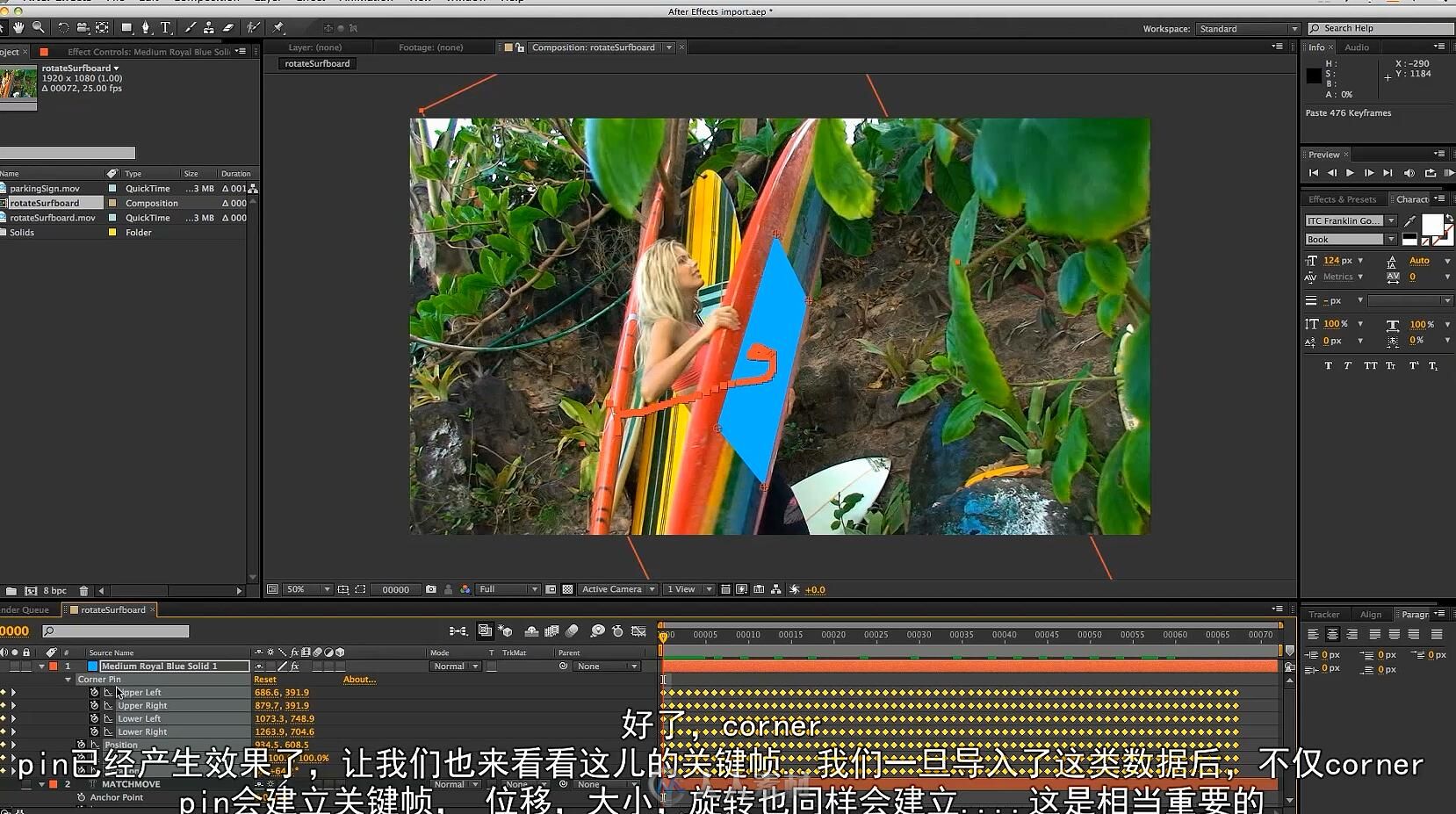The height and width of the screenshot is (814, 1456).
Task: Open the 1 View layout dropdown
Action: coord(688,589)
